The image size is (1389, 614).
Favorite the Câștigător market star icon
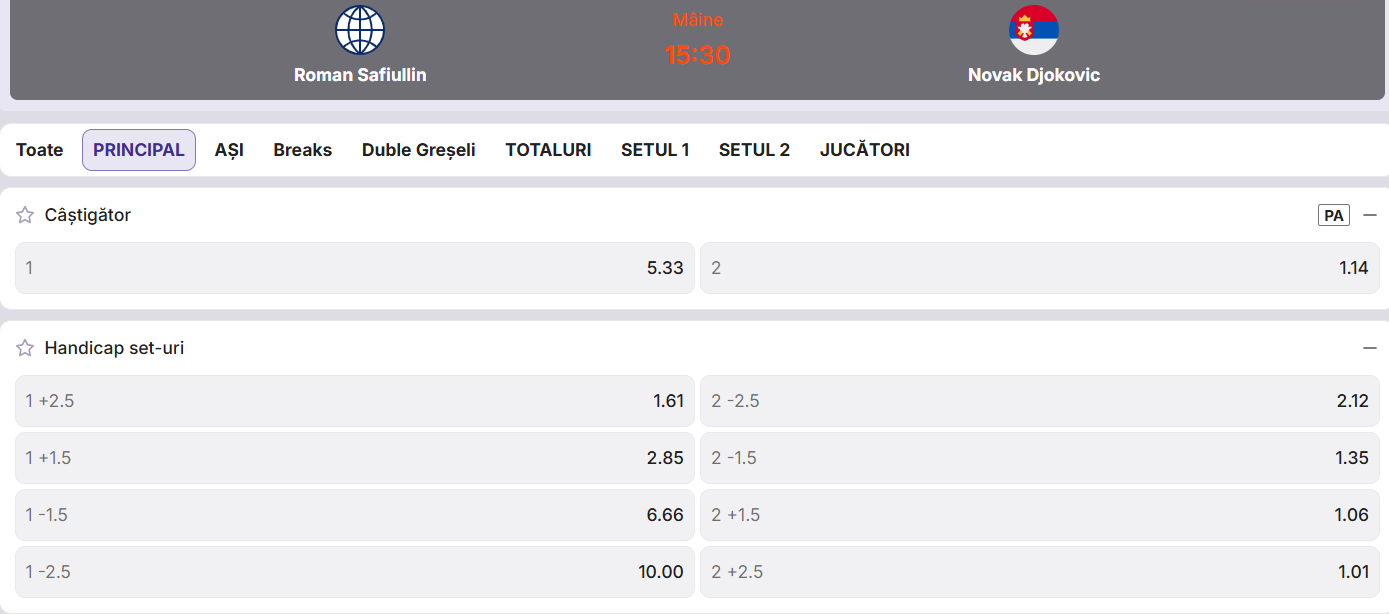click(25, 215)
